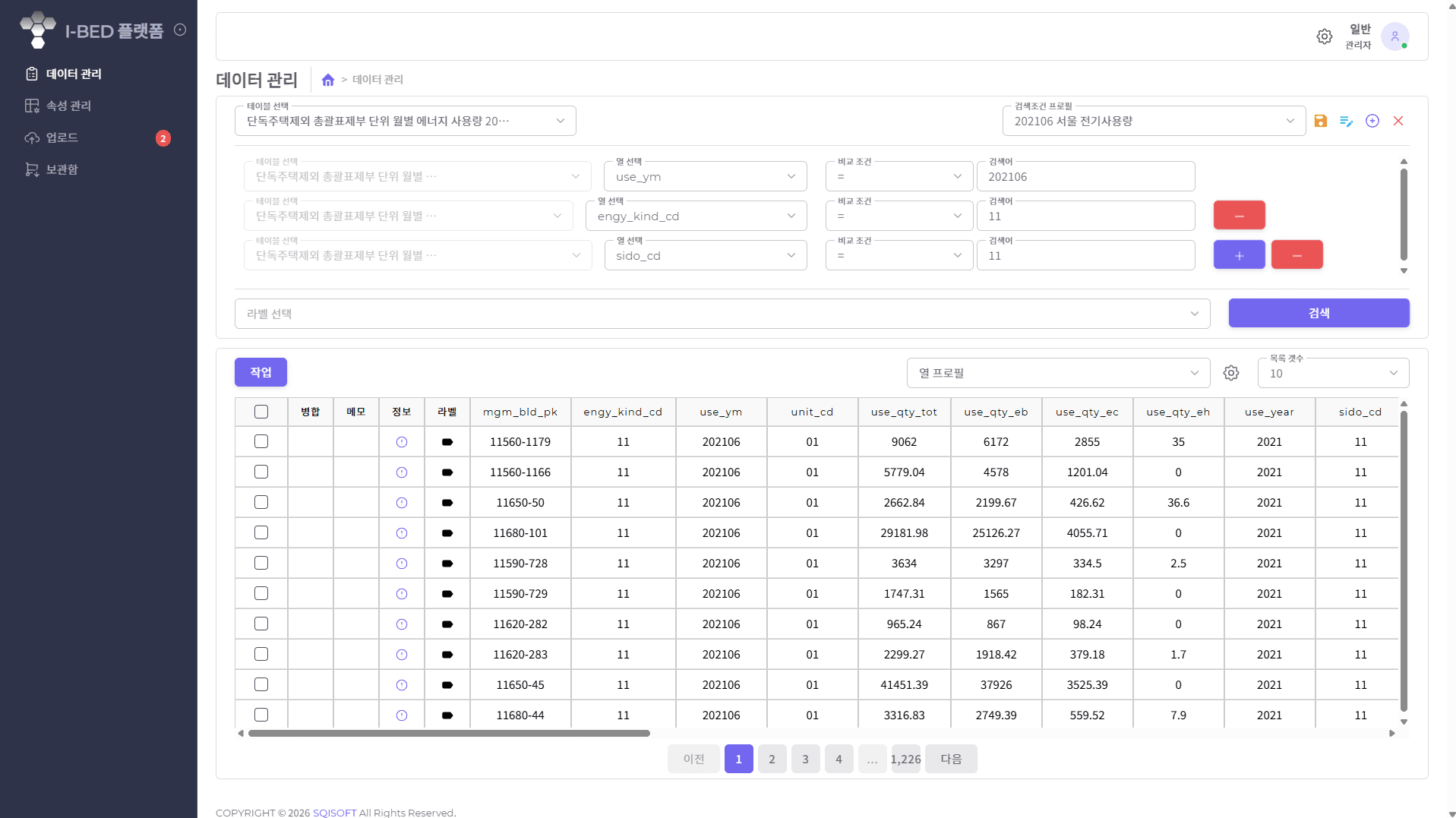Jump to last page 1,226
This screenshot has width=1456, height=818.
[x=905, y=759]
